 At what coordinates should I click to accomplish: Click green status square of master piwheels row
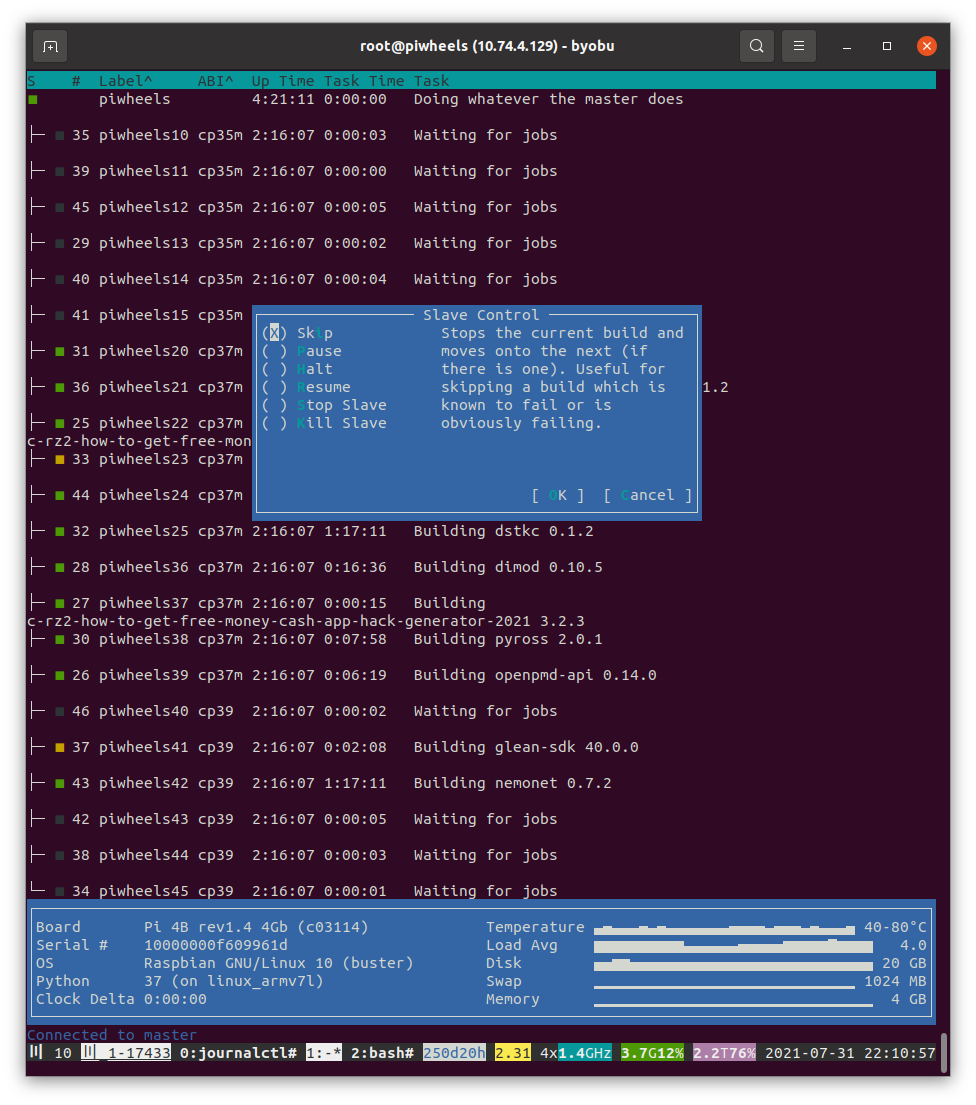[32, 99]
